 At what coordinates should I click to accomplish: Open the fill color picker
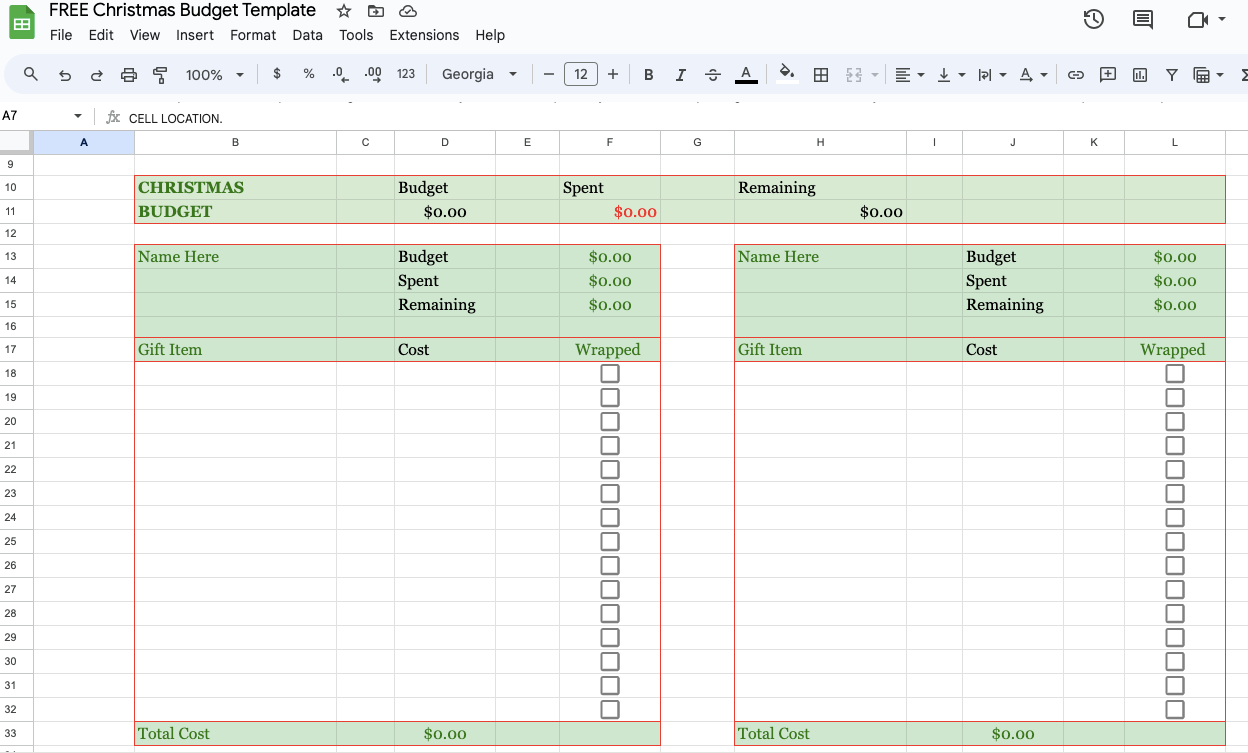787,74
